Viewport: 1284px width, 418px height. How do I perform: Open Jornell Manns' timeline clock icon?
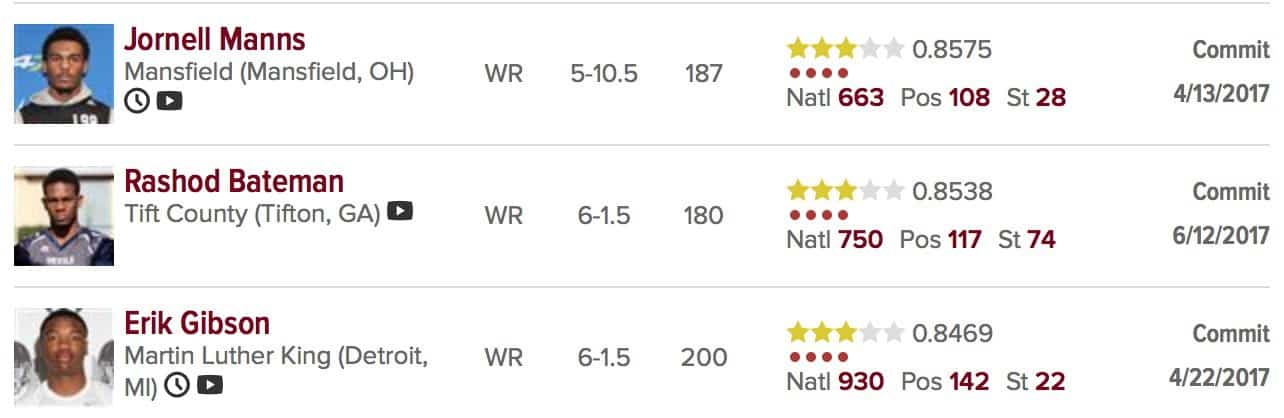[x=136, y=101]
